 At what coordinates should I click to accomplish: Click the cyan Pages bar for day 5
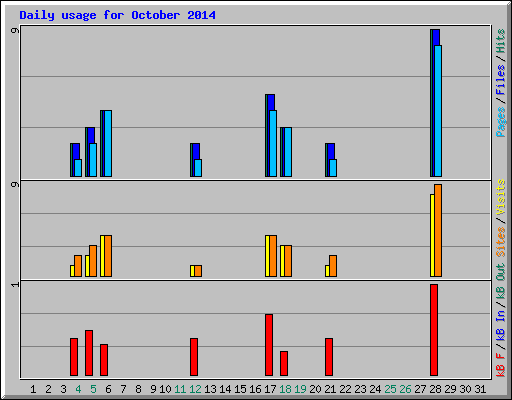(x=93, y=160)
